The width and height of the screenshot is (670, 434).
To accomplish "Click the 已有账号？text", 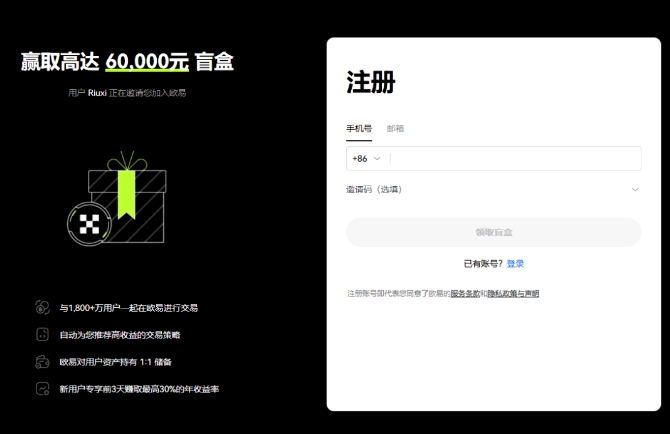I will [483, 264].
